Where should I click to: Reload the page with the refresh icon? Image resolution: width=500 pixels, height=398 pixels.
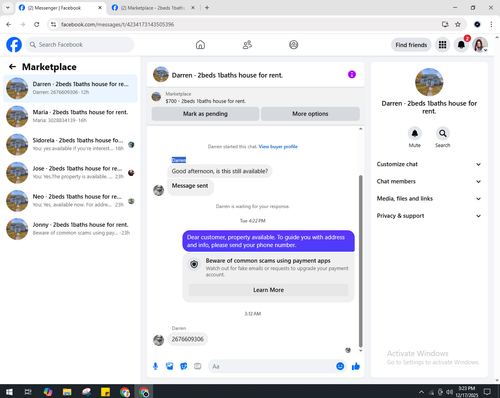(37, 24)
